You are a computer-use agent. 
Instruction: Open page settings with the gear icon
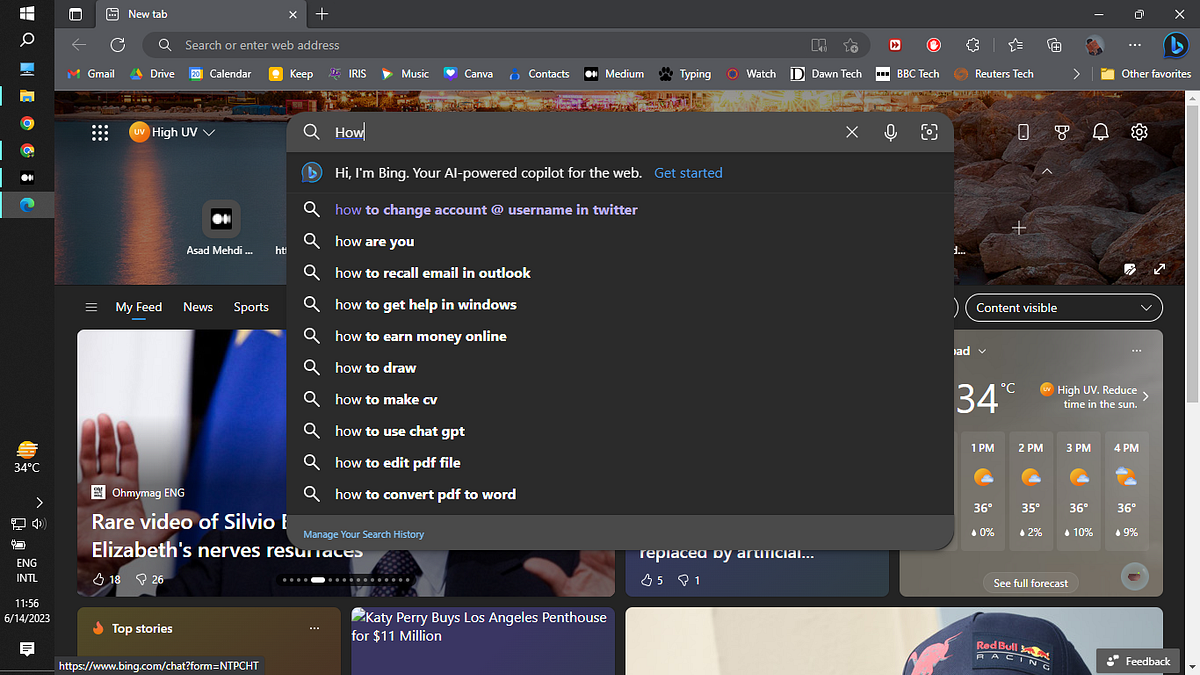tap(1138, 131)
